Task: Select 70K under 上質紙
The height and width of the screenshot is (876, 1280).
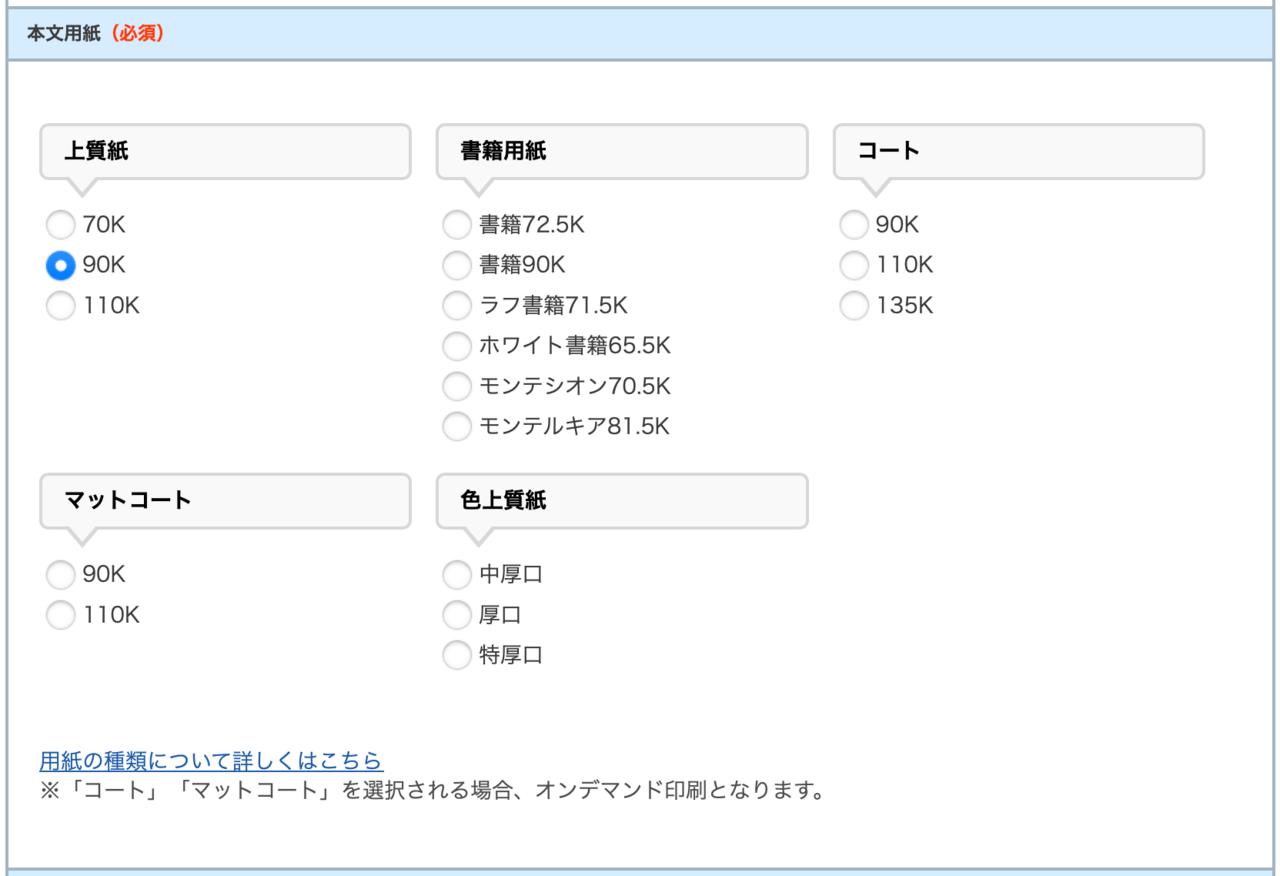Action: (61, 225)
